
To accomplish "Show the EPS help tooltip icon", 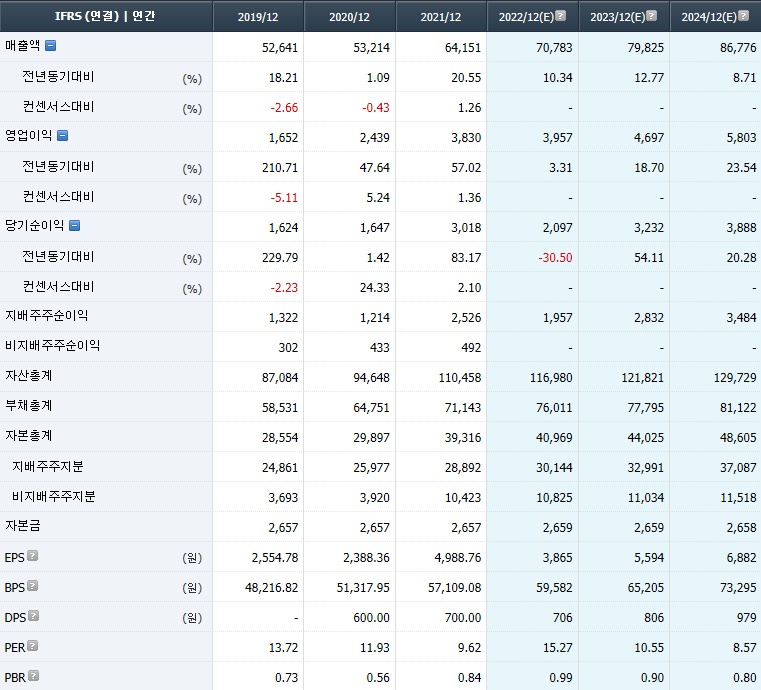I will pos(33,556).
